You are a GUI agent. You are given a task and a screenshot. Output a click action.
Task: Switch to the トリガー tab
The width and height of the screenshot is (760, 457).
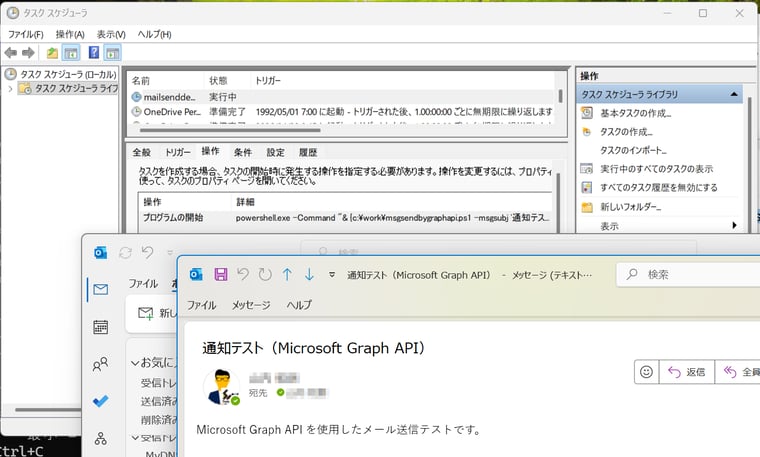tap(177, 152)
